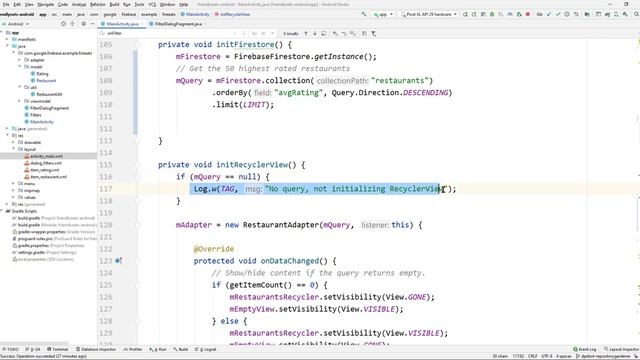Collapse the layout folder
640x360 pixels.
pos(13,149)
